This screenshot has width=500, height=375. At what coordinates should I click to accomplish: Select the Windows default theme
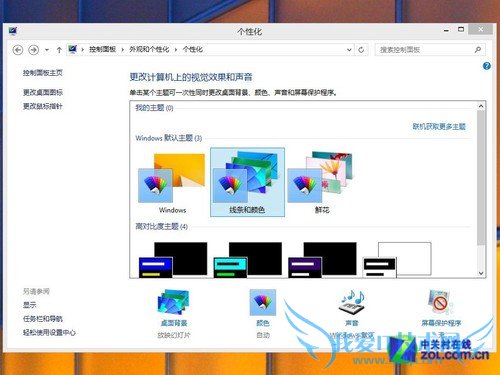tap(172, 183)
